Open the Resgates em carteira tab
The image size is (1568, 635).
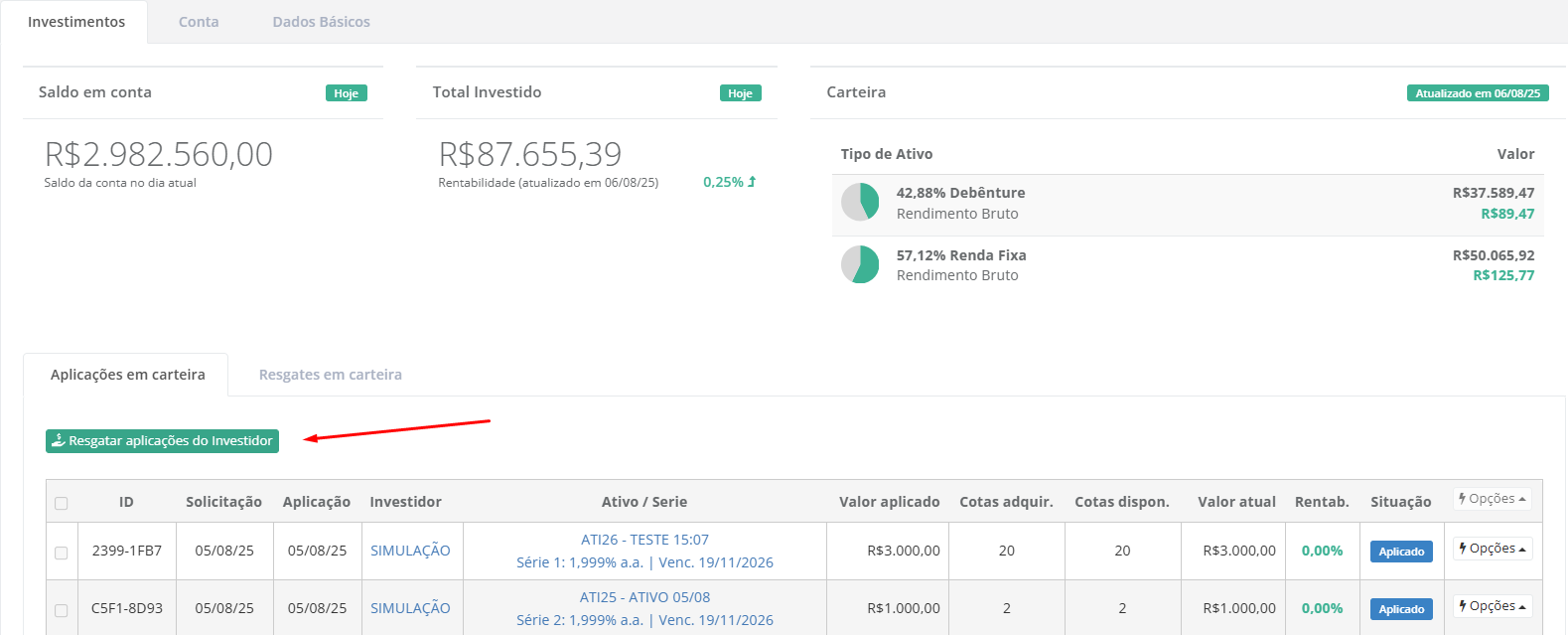[x=330, y=375]
